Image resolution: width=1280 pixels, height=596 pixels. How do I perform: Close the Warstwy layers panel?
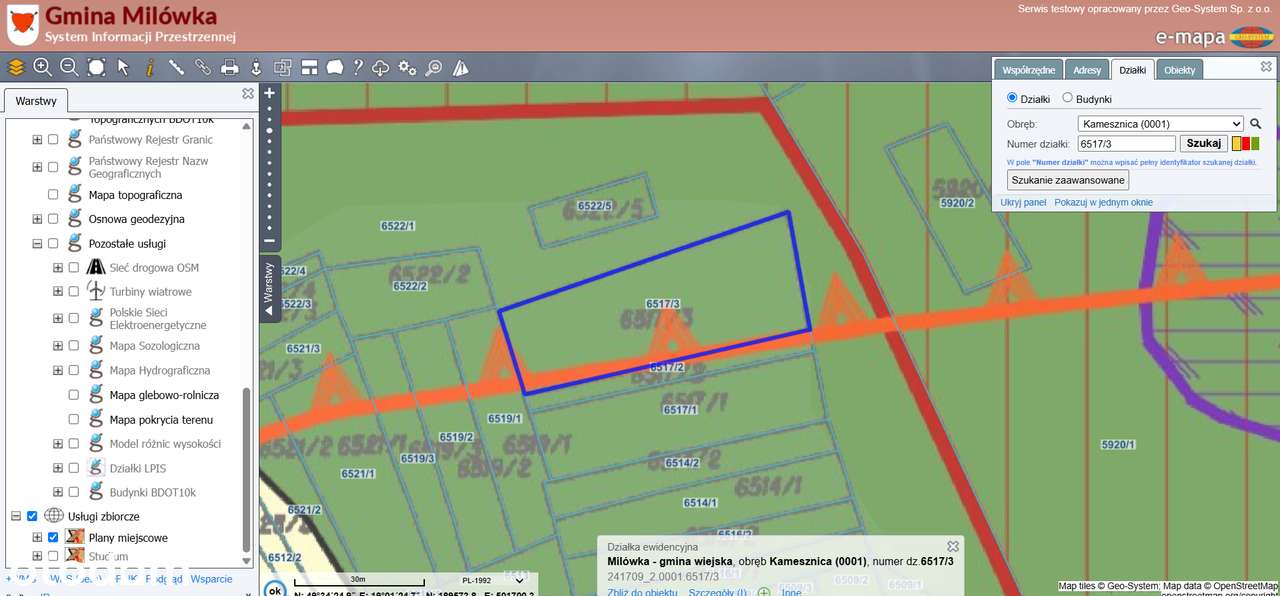coord(248,93)
